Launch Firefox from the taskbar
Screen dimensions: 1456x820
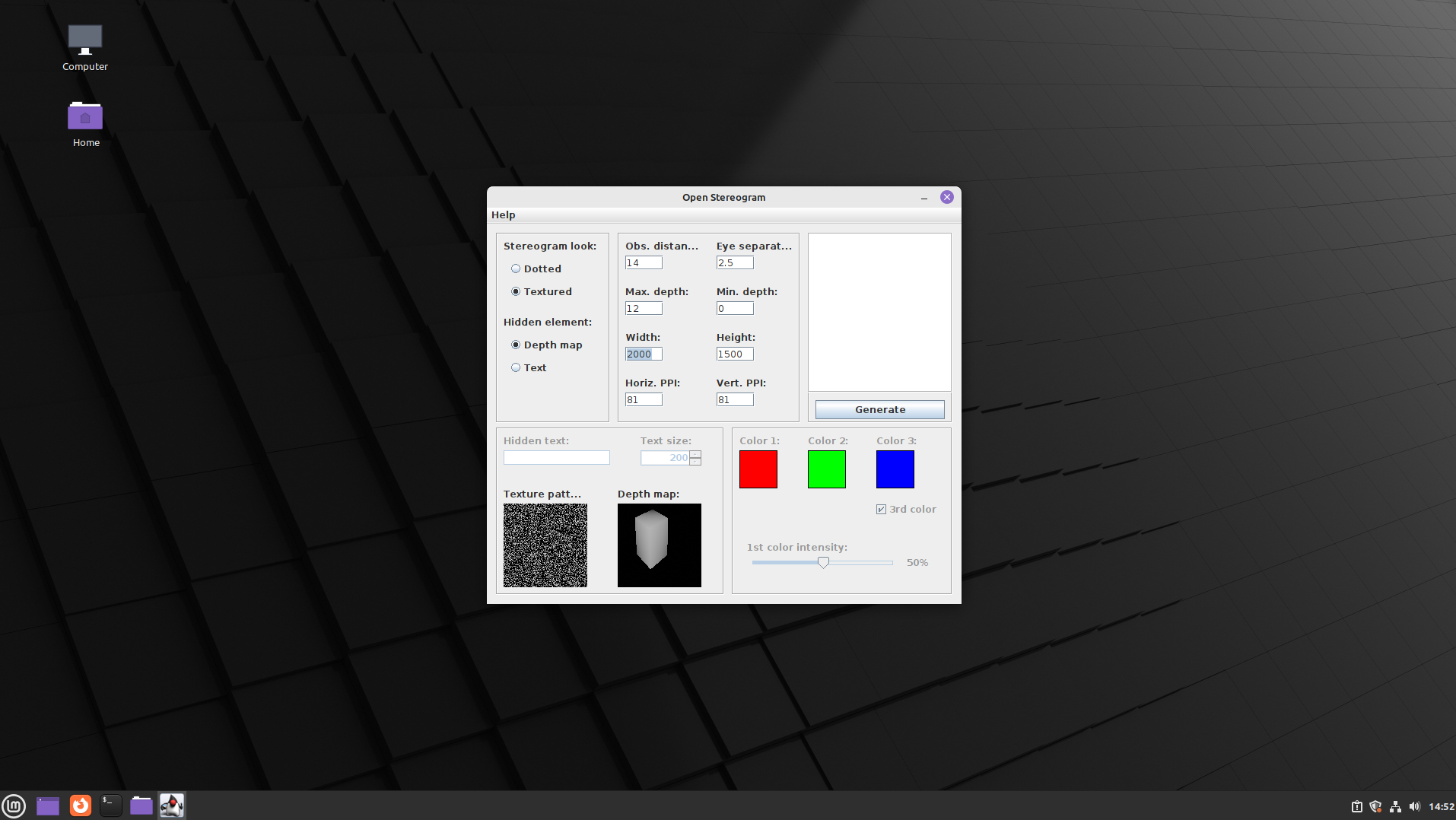(80, 806)
